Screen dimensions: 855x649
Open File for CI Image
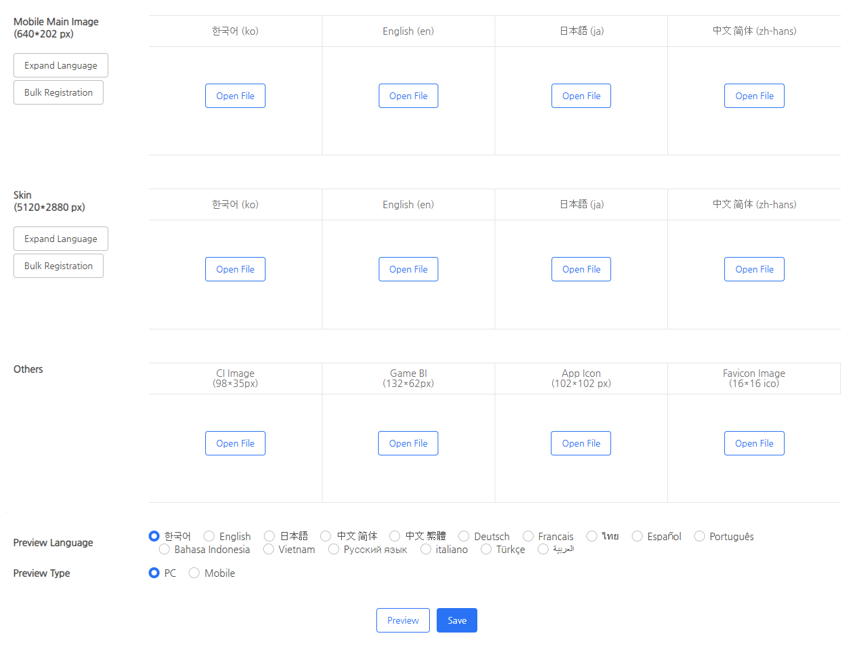[x=235, y=443]
